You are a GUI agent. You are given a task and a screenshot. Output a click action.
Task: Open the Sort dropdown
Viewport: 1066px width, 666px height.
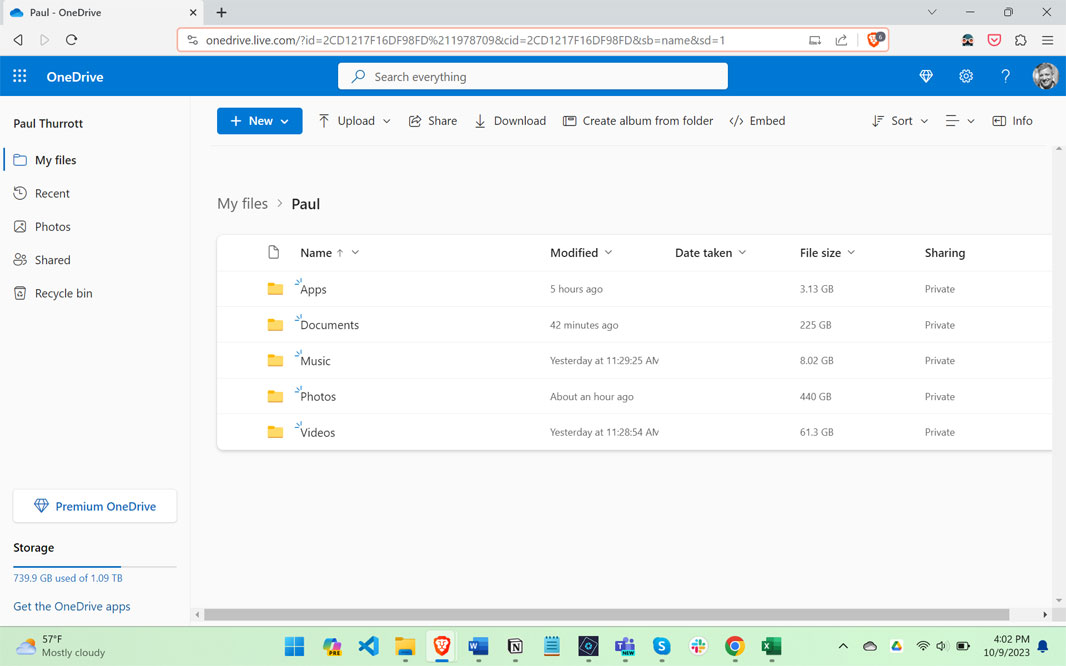click(899, 121)
